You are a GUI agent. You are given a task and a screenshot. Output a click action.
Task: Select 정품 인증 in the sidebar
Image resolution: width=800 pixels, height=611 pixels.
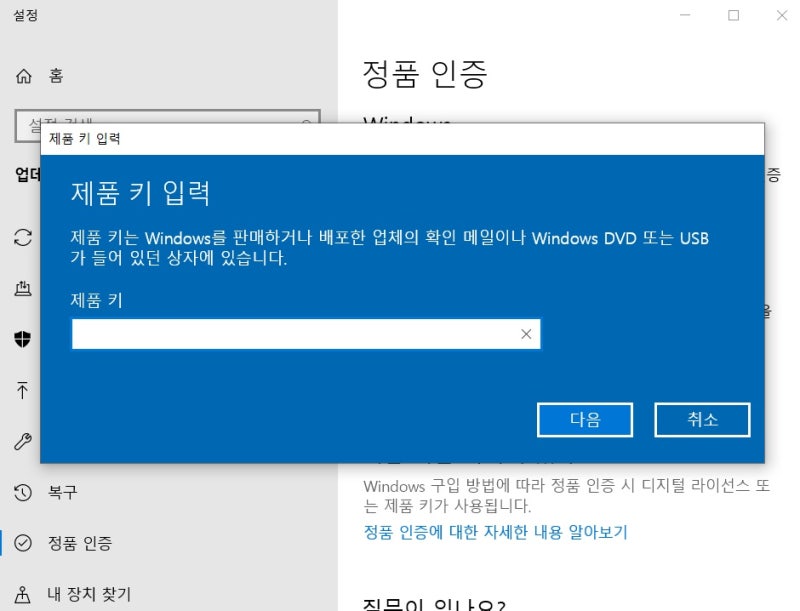click(x=80, y=543)
